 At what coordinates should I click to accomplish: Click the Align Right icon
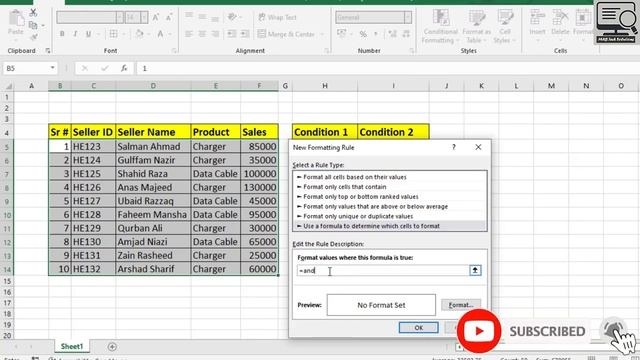pos(215,34)
